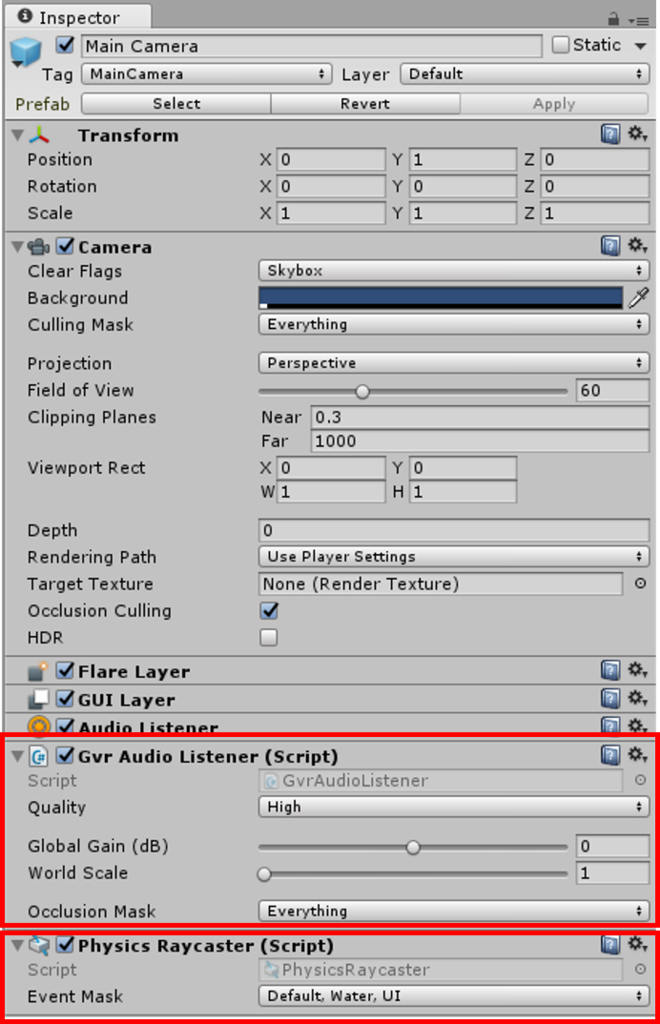Collapse the Camera component foldout
Viewport: 660px width, 1024px height.
coord(18,247)
